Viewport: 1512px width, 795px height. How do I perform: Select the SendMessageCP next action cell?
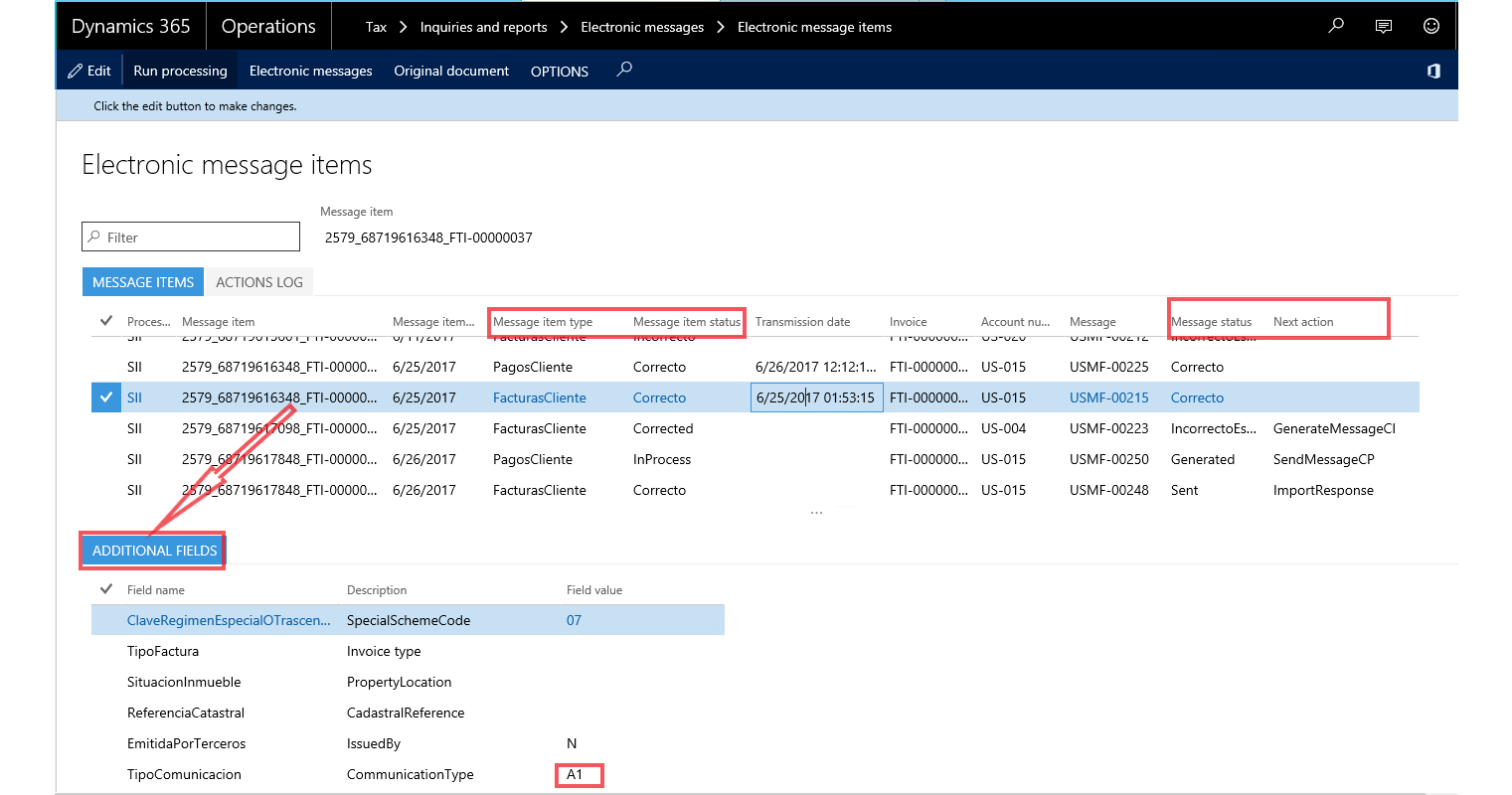(1323, 459)
